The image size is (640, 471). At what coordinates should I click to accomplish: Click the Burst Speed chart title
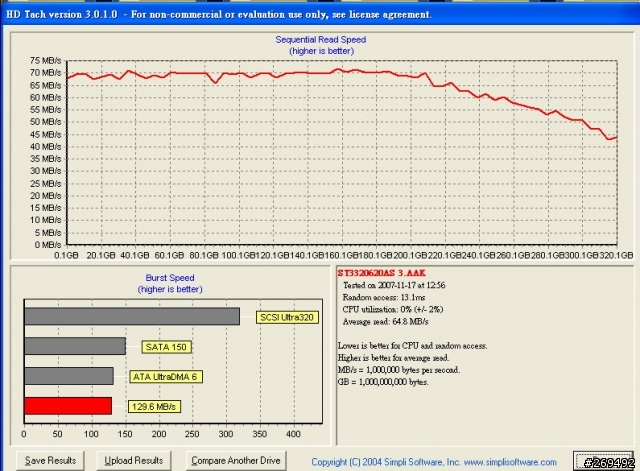pyautogui.click(x=170, y=278)
